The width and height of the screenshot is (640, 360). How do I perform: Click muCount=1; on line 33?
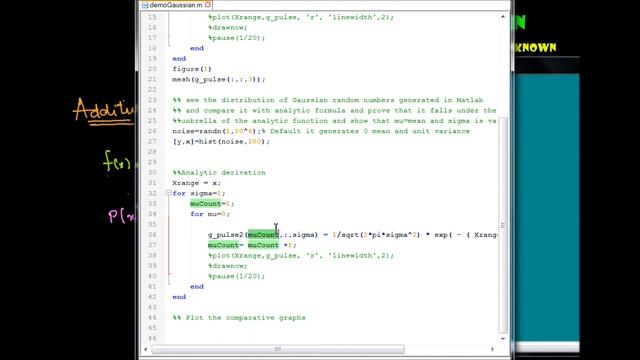[x=212, y=204]
